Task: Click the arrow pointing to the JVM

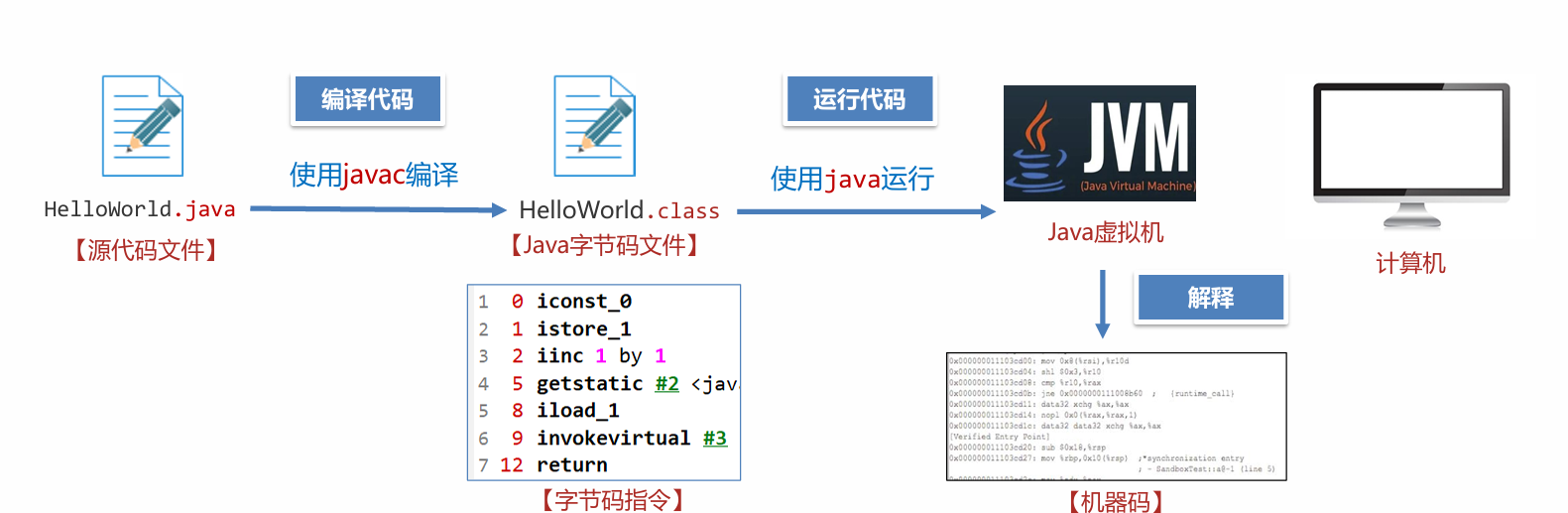Action: (865, 211)
